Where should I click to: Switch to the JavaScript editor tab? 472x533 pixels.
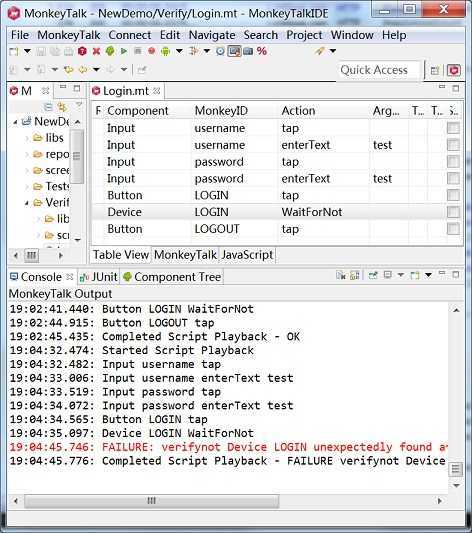(x=247, y=255)
